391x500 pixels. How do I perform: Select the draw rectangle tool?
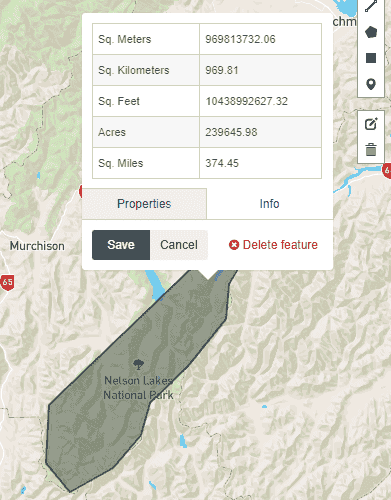[371, 58]
